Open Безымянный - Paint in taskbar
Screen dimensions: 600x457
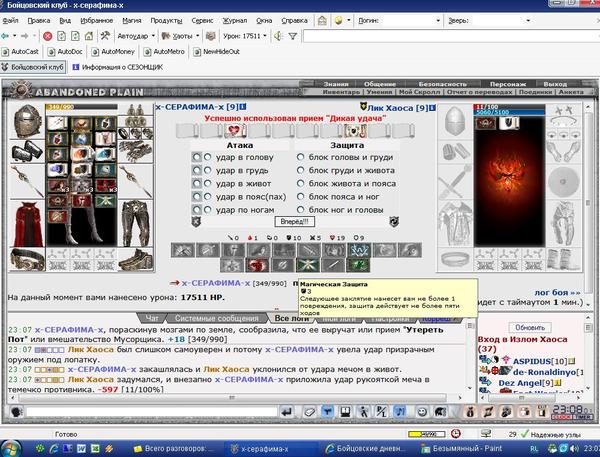[x=462, y=449]
